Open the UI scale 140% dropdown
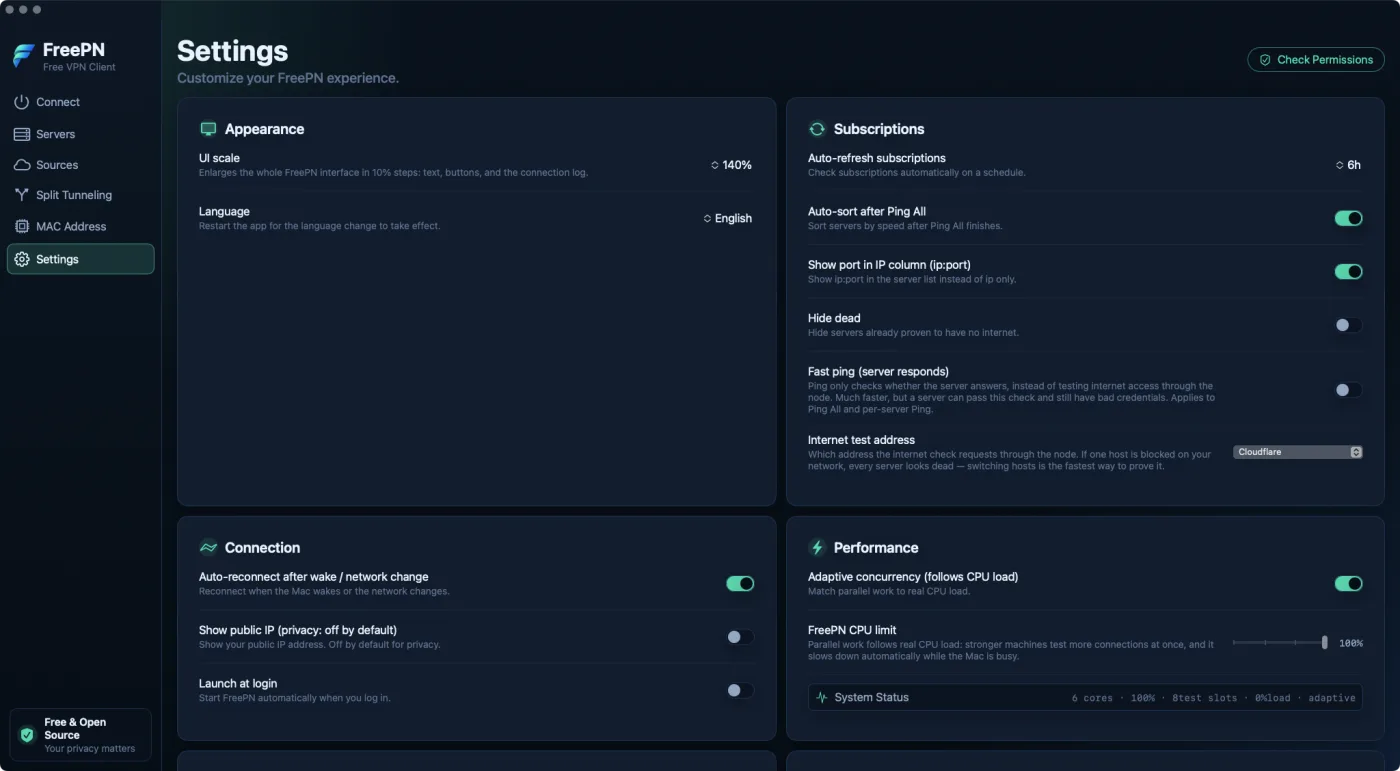Image resolution: width=1400 pixels, height=771 pixels. pyautogui.click(x=731, y=165)
